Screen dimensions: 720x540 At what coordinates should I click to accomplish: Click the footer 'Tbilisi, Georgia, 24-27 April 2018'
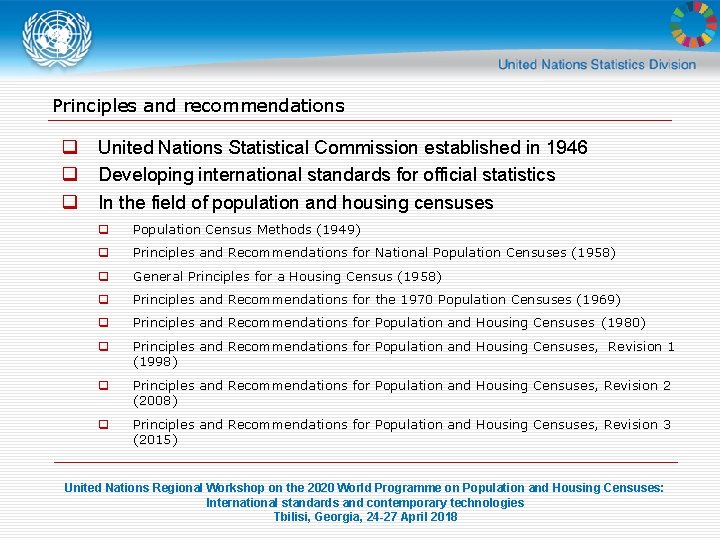point(366,517)
